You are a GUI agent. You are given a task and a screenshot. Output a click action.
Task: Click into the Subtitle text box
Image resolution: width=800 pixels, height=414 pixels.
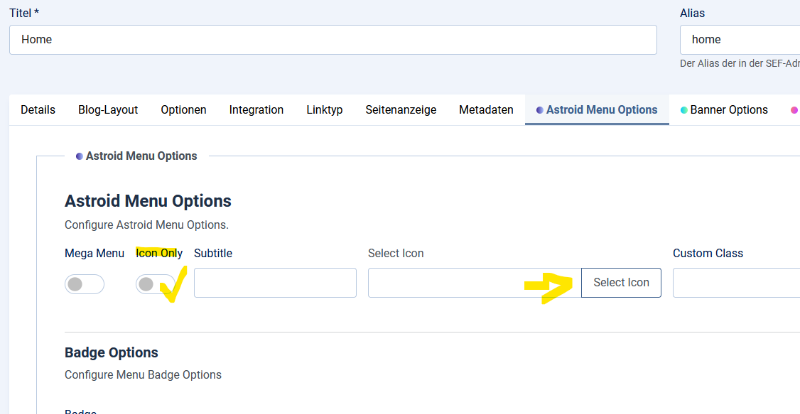tap(275, 283)
